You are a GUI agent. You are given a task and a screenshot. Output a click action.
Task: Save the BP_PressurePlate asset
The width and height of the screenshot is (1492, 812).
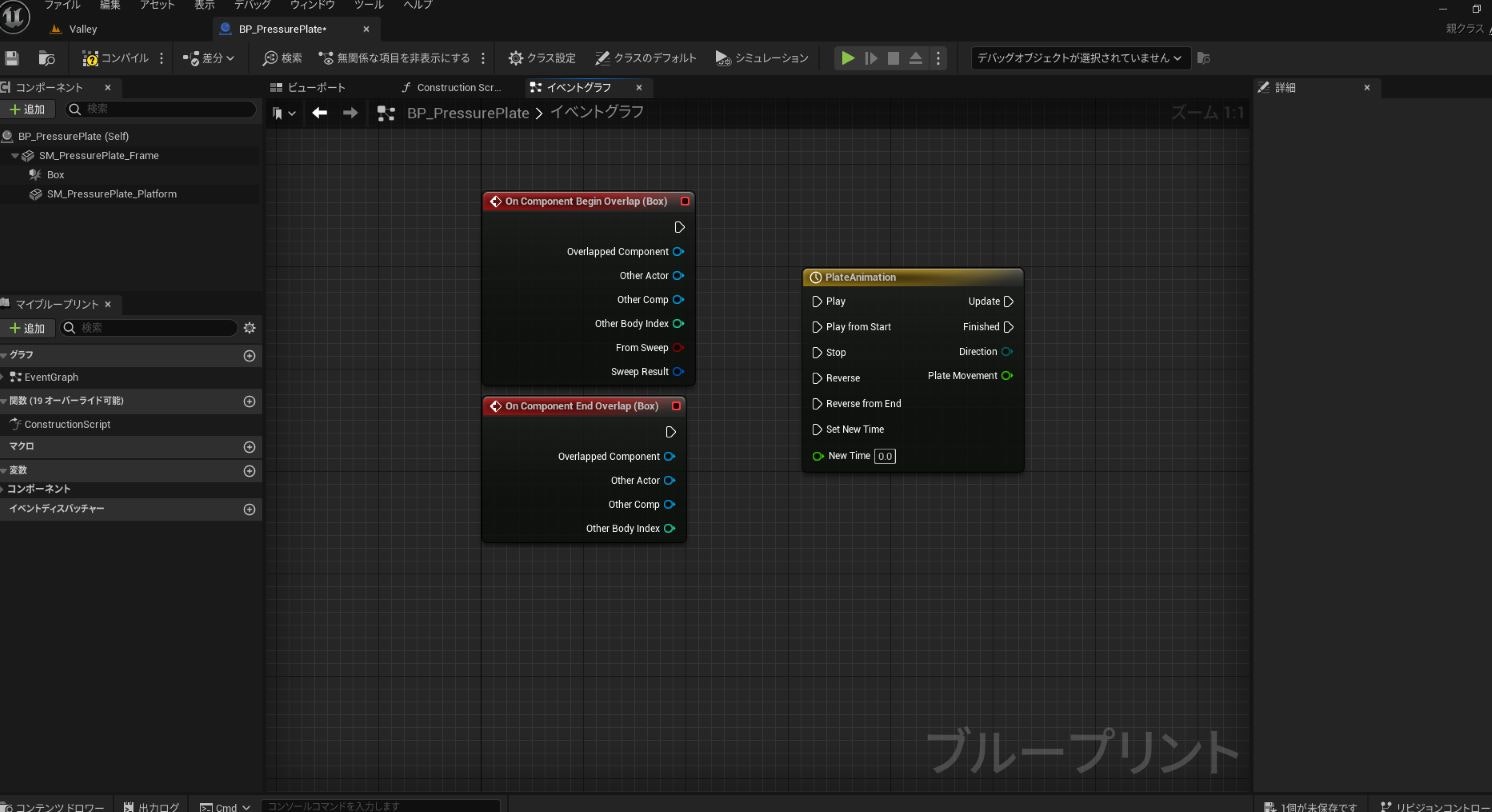(x=11, y=57)
